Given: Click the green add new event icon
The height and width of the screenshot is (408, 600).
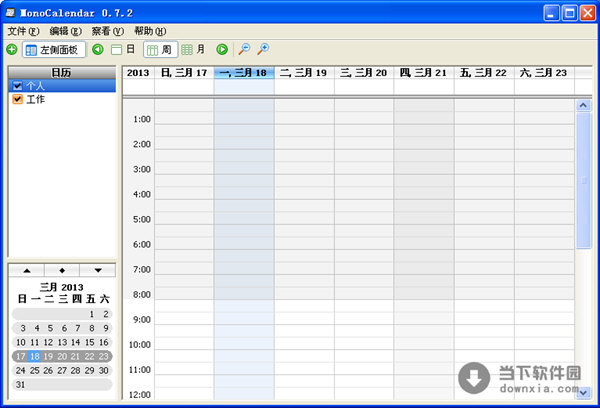Looking at the screenshot, I should click(x=11, y=49).
